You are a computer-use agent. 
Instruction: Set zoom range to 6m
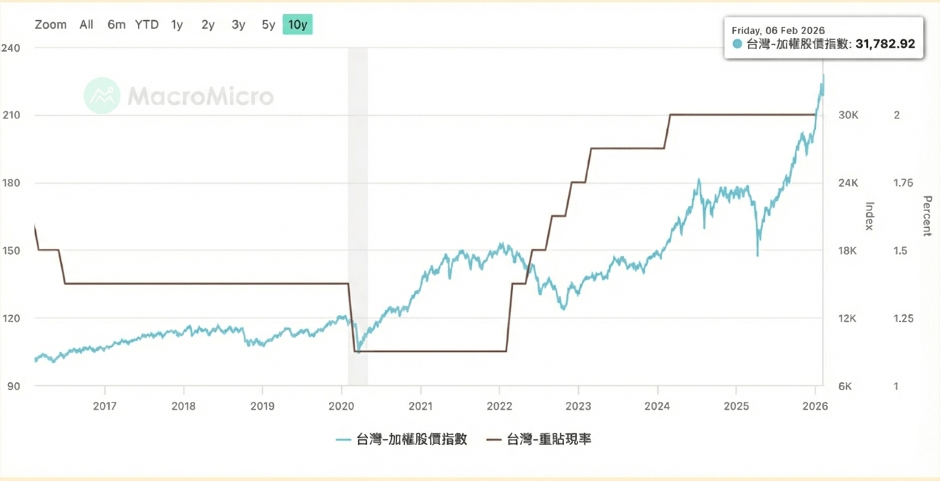[117, 24]
